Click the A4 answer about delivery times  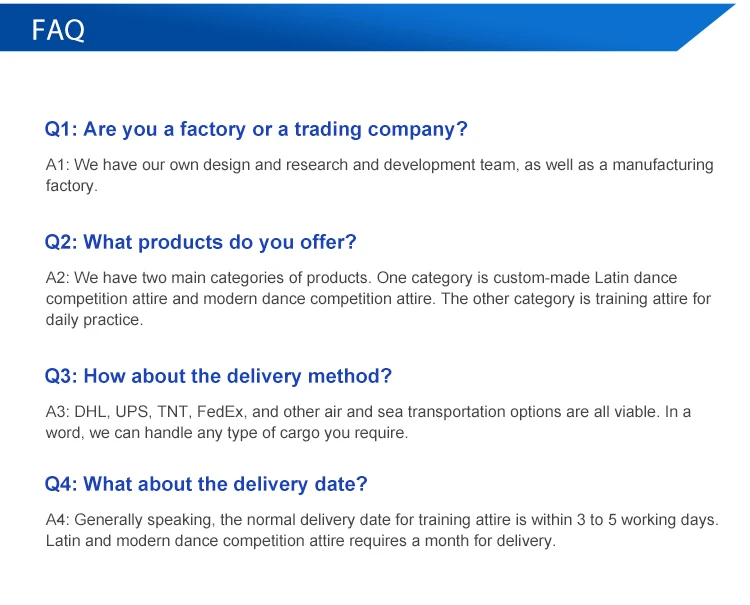click(381, 530)
